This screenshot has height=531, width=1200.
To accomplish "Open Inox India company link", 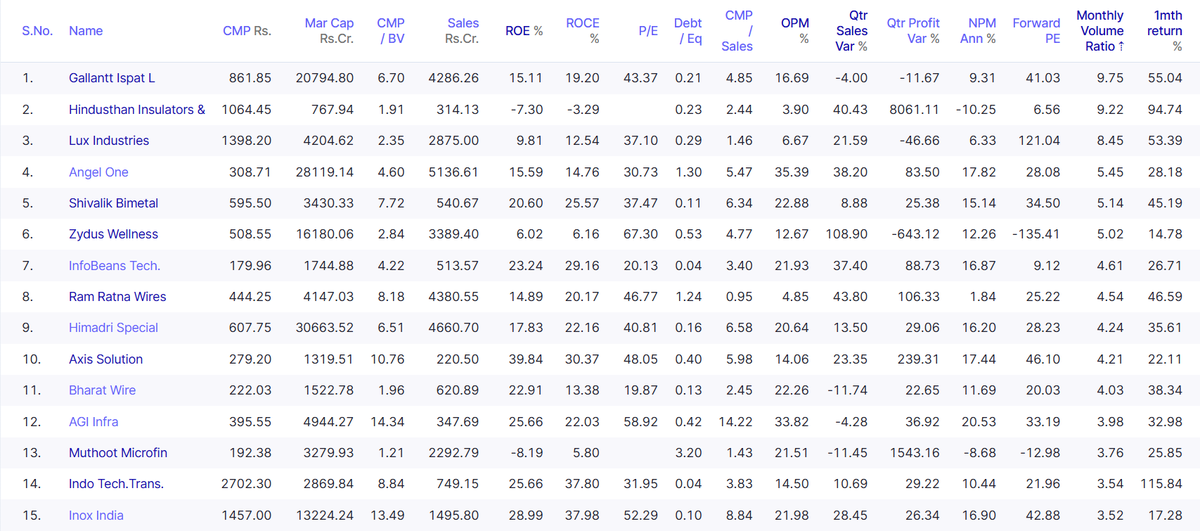I will (x=97, y=515).
